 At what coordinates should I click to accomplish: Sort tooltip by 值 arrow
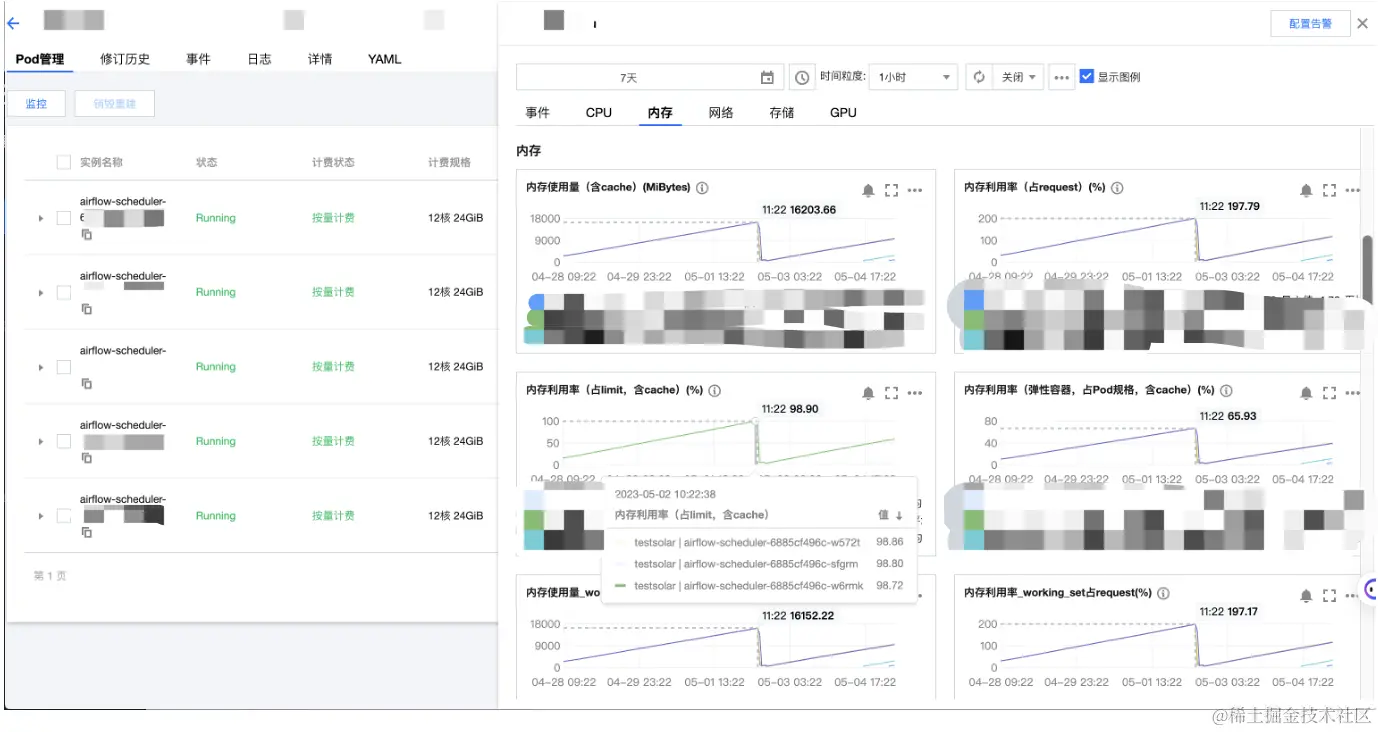click(899, 515)
